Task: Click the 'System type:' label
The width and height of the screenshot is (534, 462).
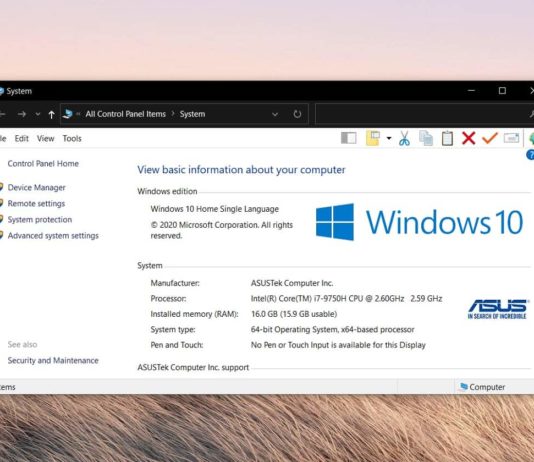Action: tap(173, 330)
